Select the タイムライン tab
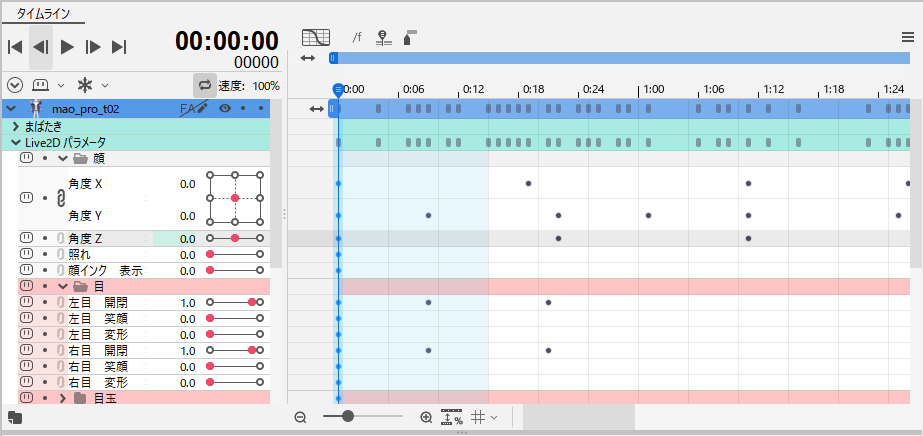Screen dimensions: 923x436 (44, 15)
